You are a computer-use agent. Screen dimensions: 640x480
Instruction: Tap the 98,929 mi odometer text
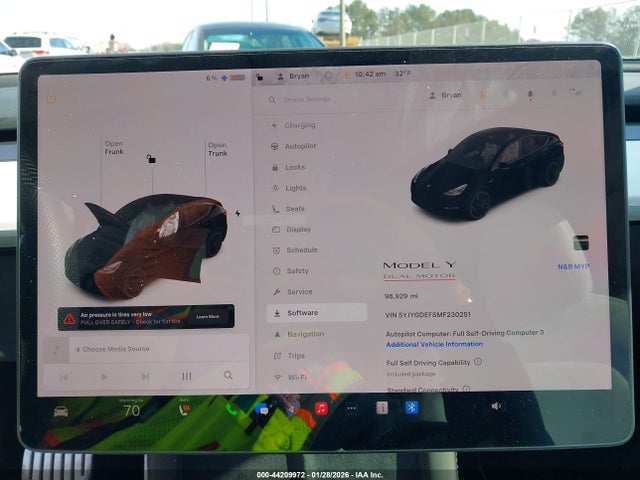click(401, 296)
